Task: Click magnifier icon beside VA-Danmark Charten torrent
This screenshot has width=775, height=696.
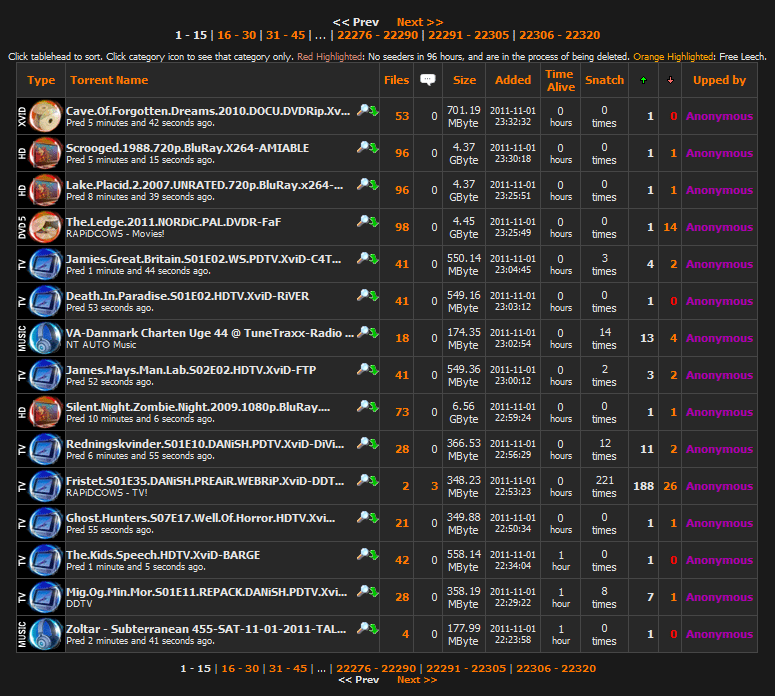Action: pos(363,332)
